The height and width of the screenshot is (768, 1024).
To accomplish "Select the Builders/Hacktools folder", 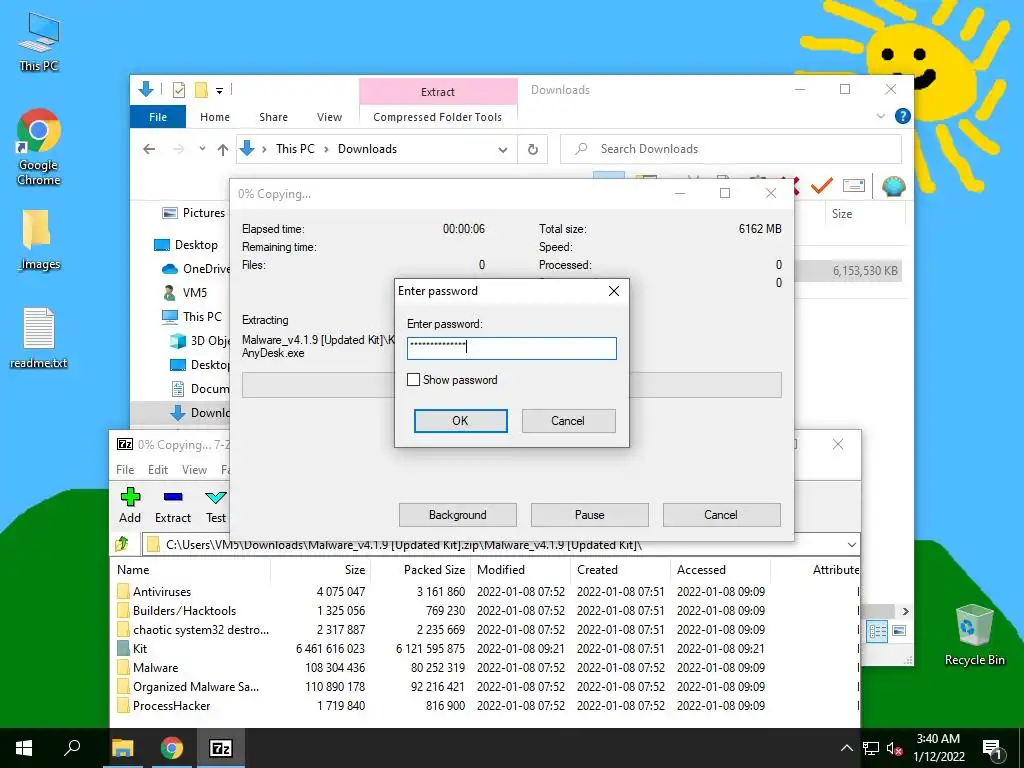I will (184, 611).
